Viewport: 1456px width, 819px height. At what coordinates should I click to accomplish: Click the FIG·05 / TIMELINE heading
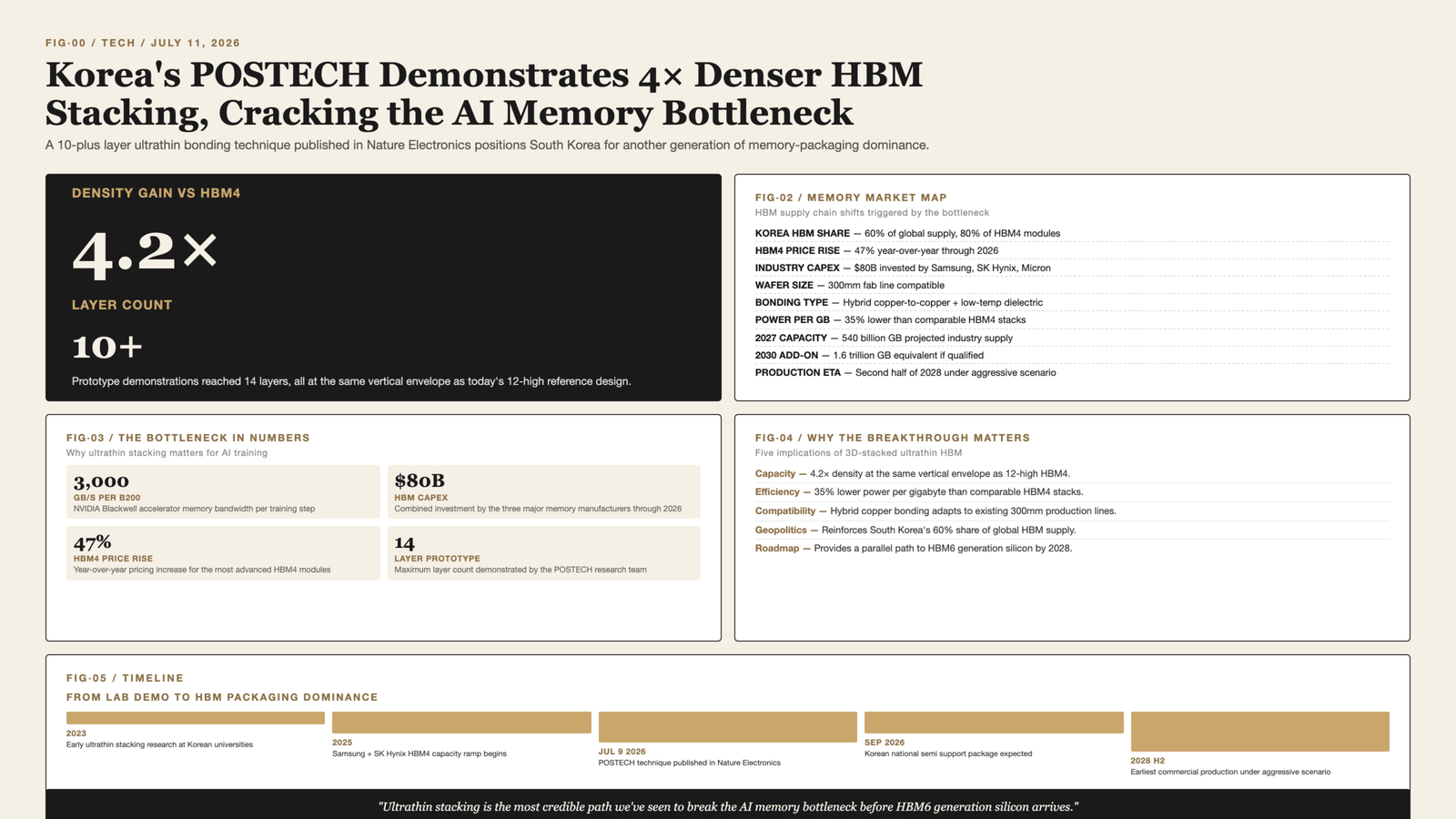click(125, 678)
